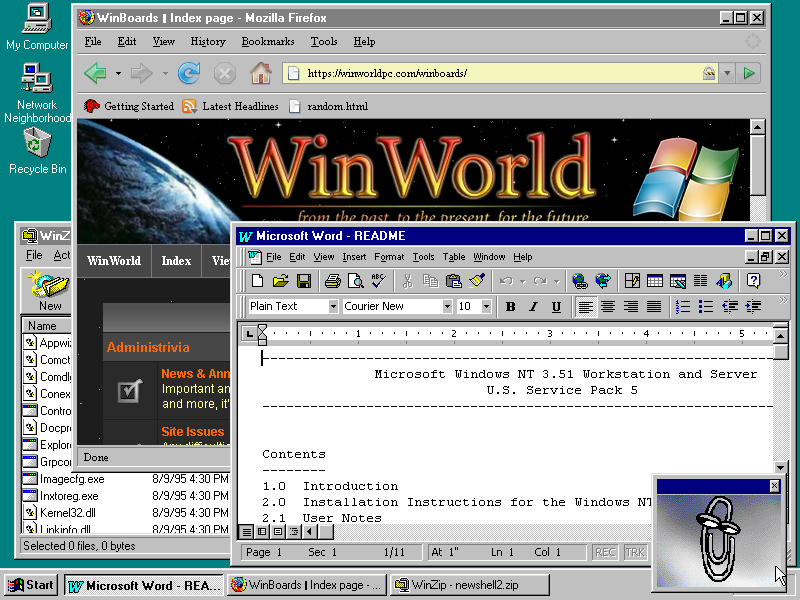Save the README document with the floppy icon
This screenshot has width=800, height=600.
(304, 281)
